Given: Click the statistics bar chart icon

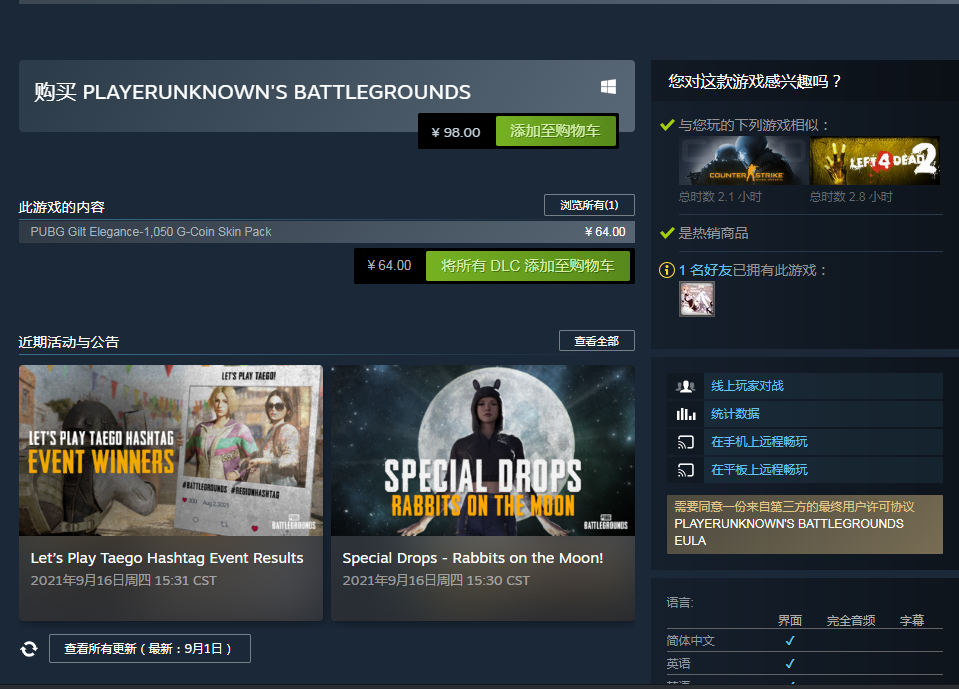Looking at the screenshot, I should [686, 415].
